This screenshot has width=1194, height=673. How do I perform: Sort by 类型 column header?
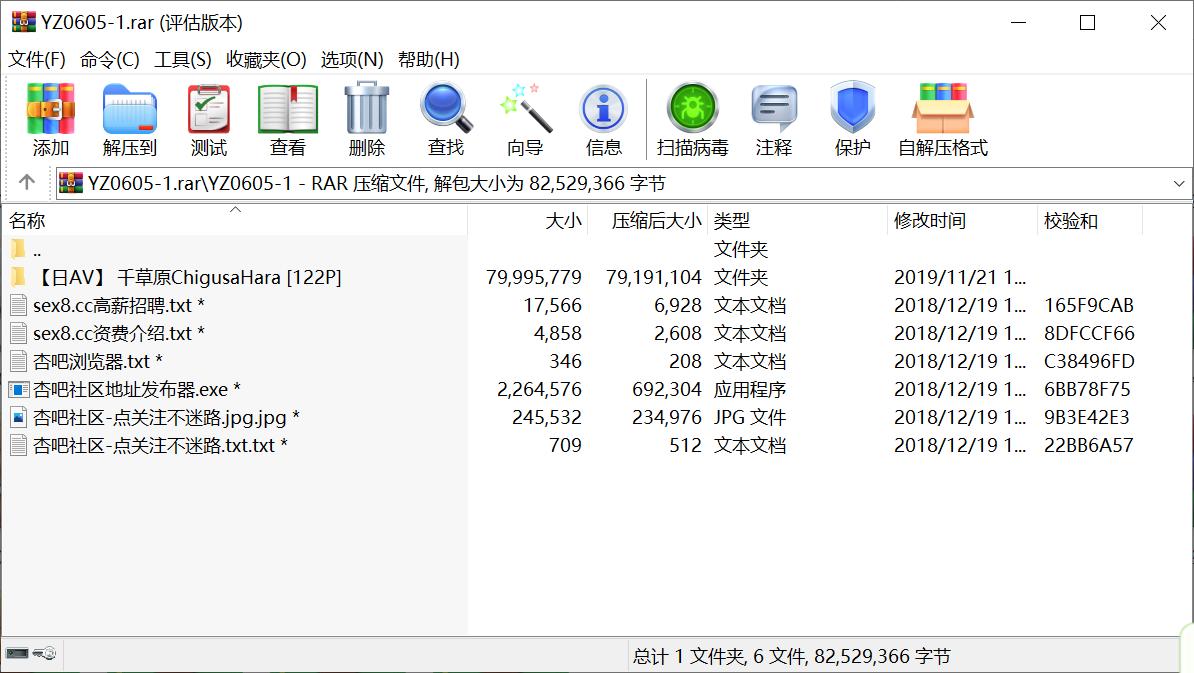[x=797, y=221]
